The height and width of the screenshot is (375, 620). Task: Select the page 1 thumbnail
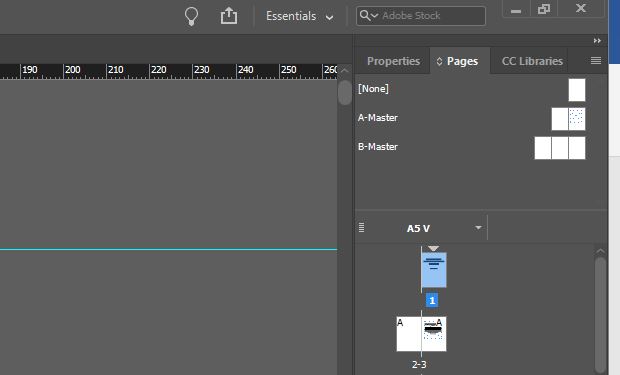click(434, 270)
